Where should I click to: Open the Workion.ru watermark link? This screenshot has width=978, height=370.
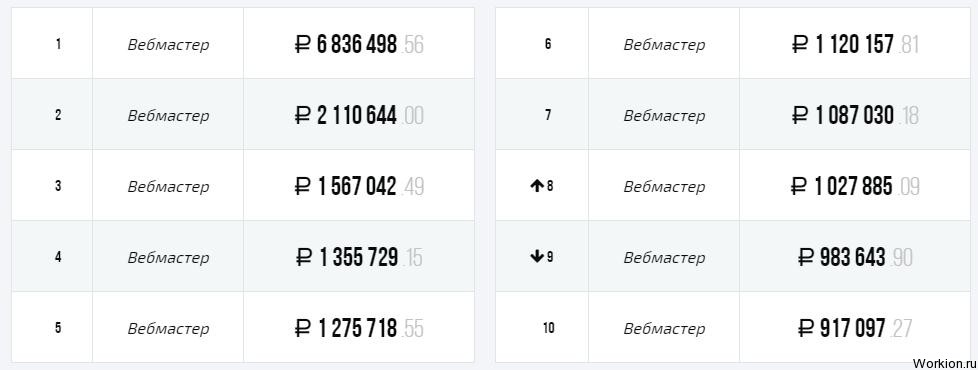click(x=942, y=363)
